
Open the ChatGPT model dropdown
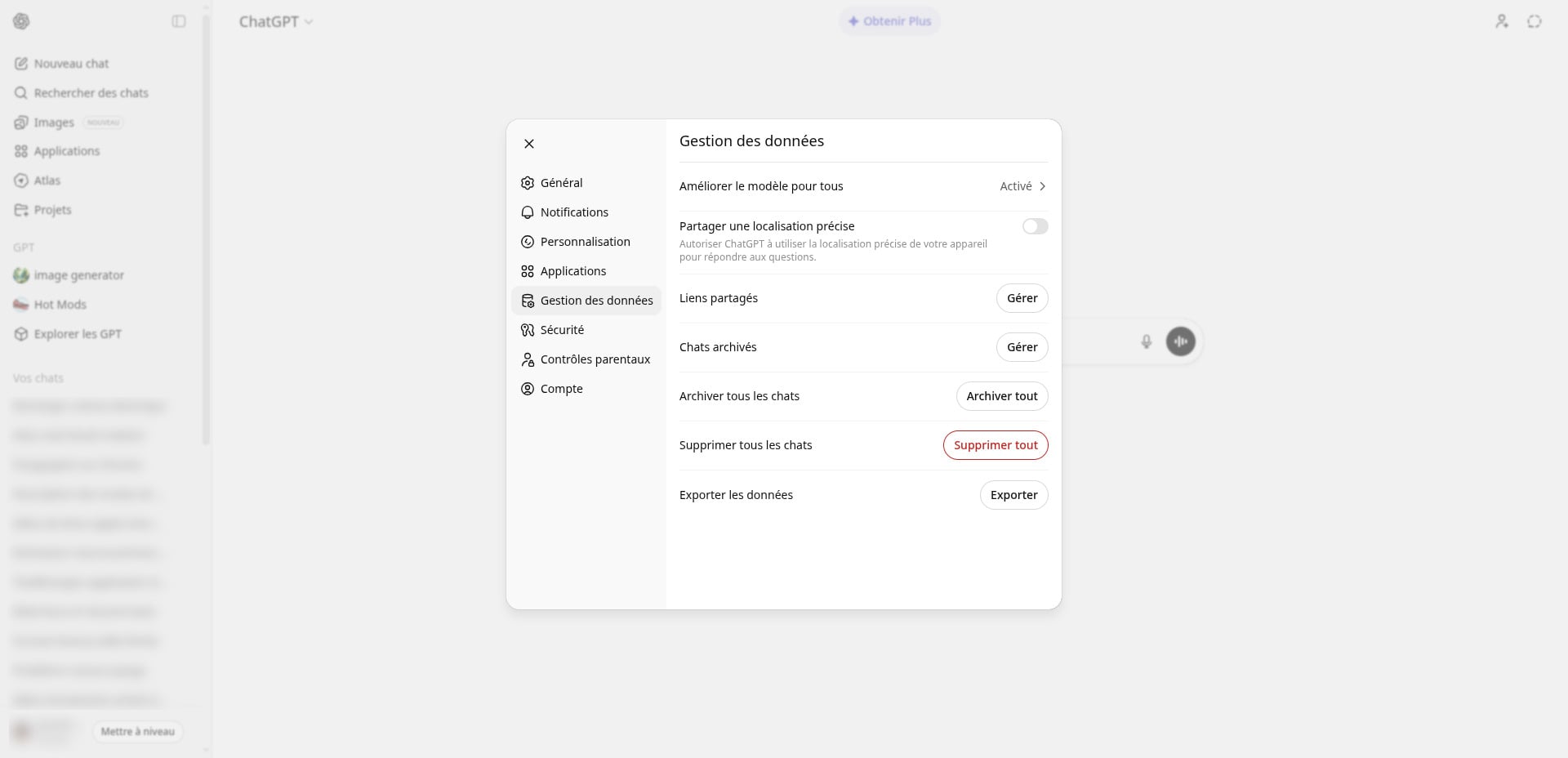[x=276, y=21]
